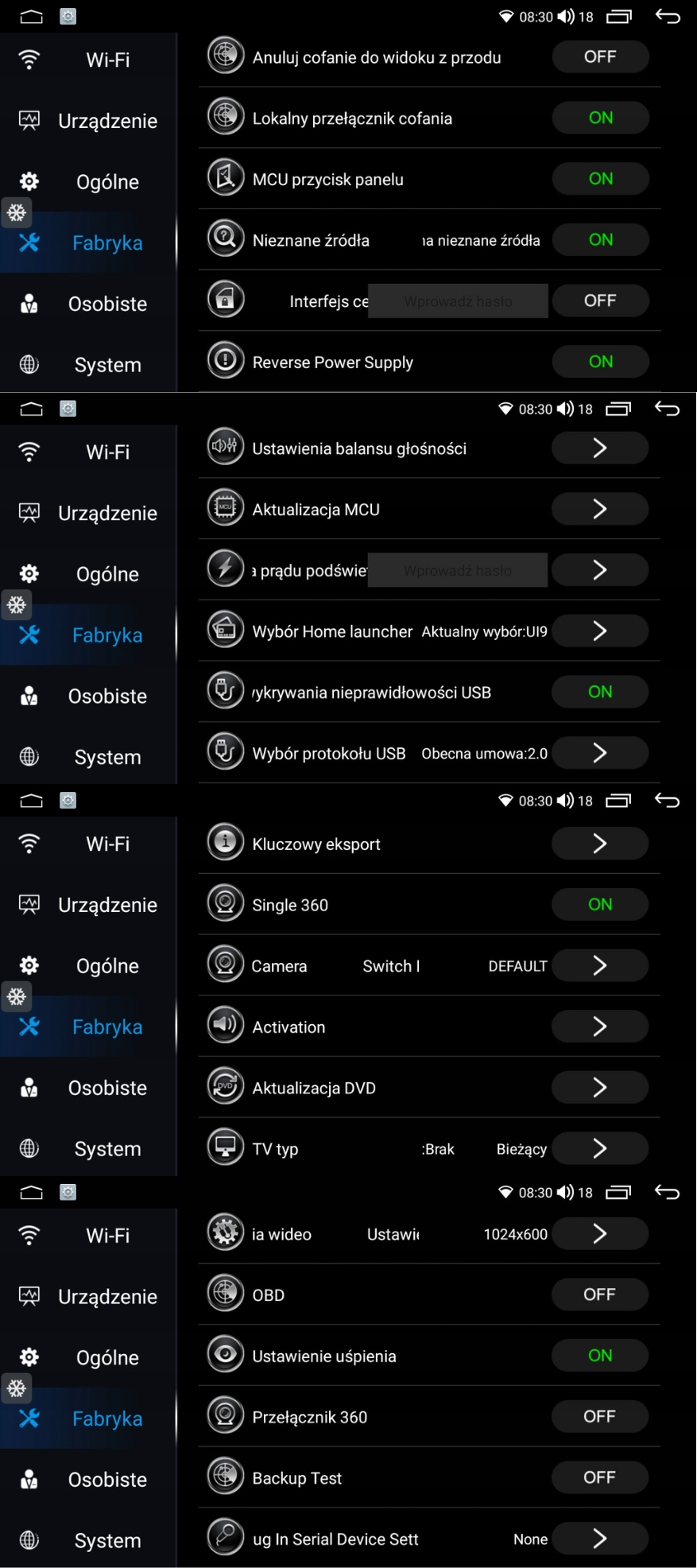Screen dimensions: 697x1568
Task: Select the Activation menu entry label
Action: point(288,1027)
